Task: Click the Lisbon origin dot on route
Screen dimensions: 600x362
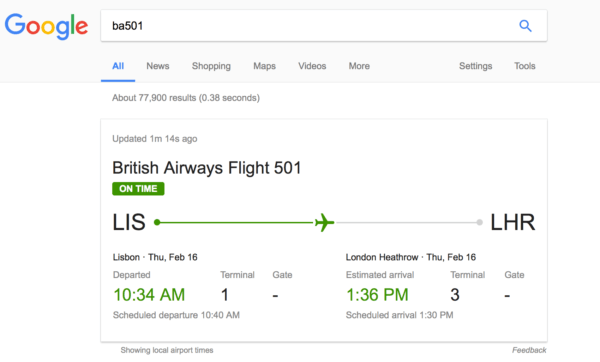Action: (x=157, y=222)
